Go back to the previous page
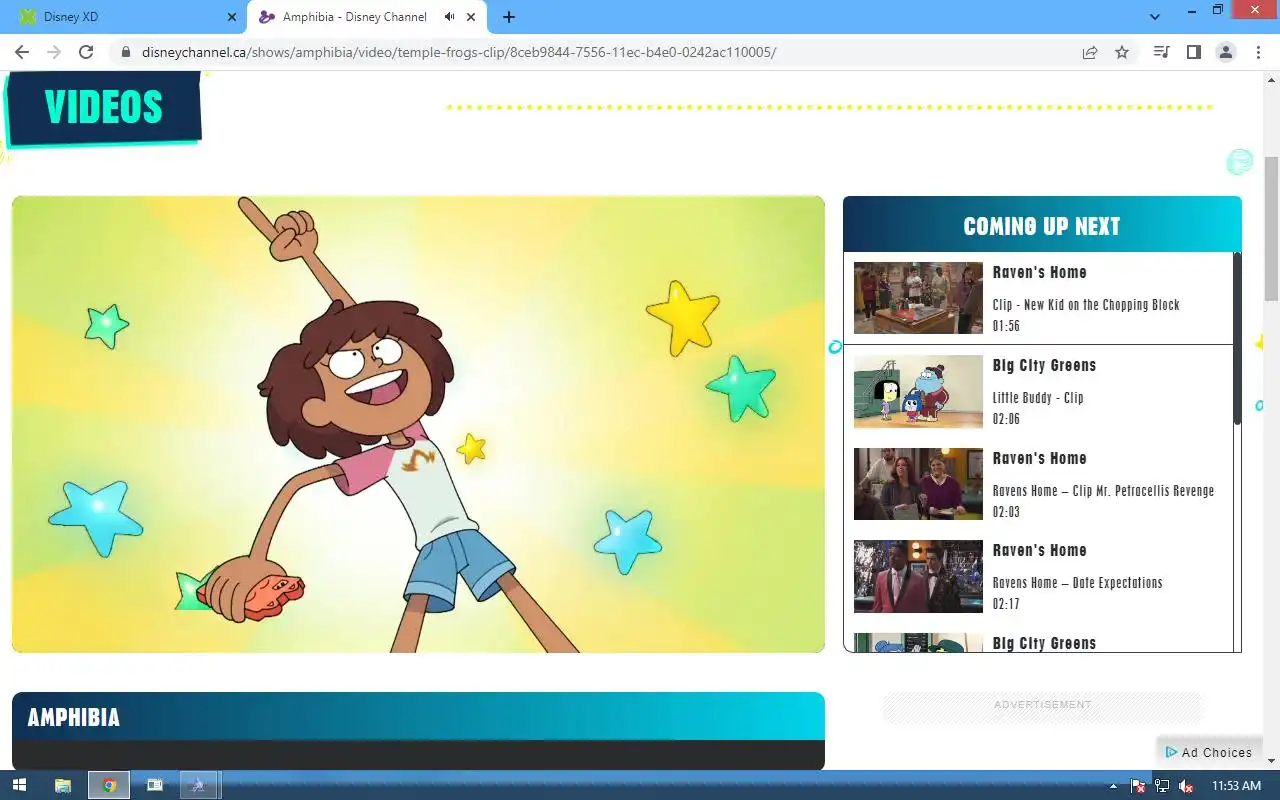The image size is (1280, 800). tap(22, 52)
